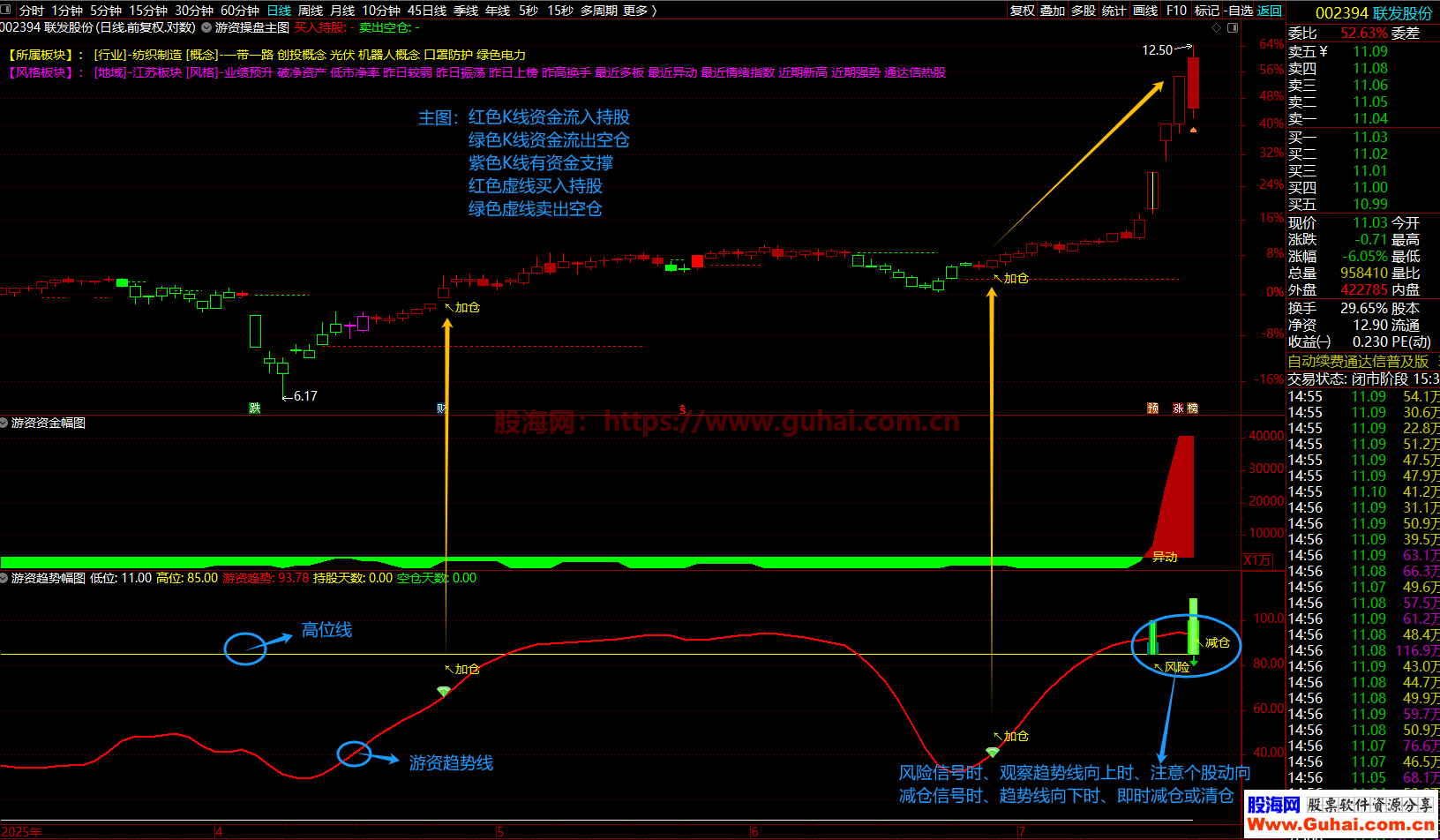Screen dimensions: 1440x840
Task: Click the X1万 scale label
Action: 1258,560
